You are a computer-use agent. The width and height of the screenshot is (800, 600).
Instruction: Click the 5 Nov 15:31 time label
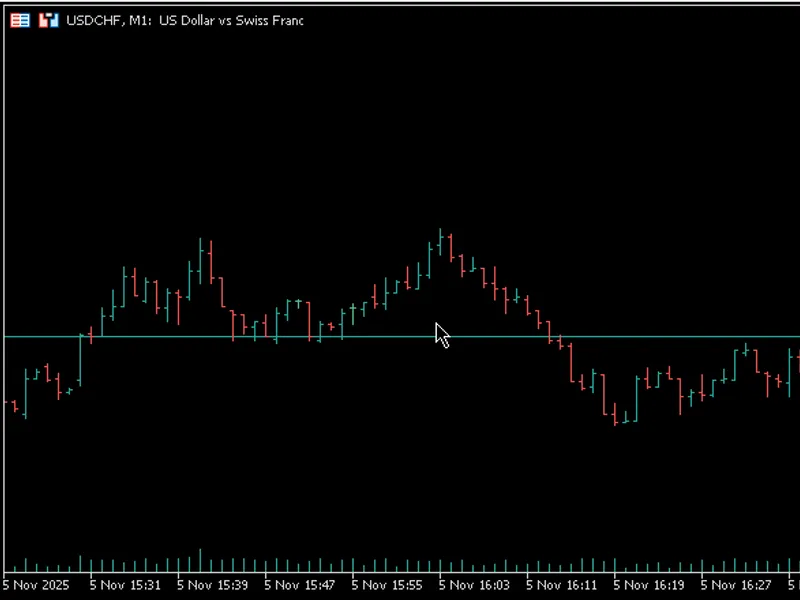pos(125,585)
